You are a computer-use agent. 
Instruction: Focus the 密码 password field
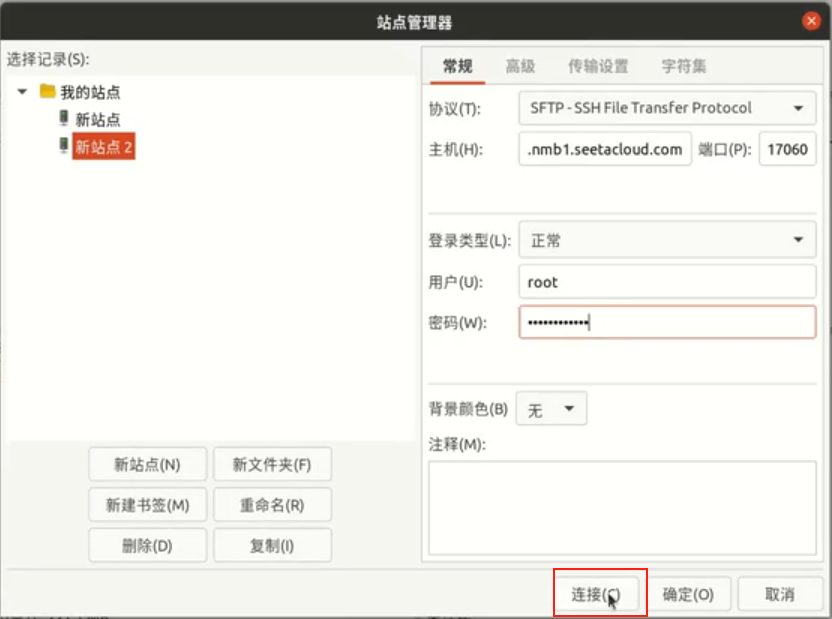pos(667,322)
